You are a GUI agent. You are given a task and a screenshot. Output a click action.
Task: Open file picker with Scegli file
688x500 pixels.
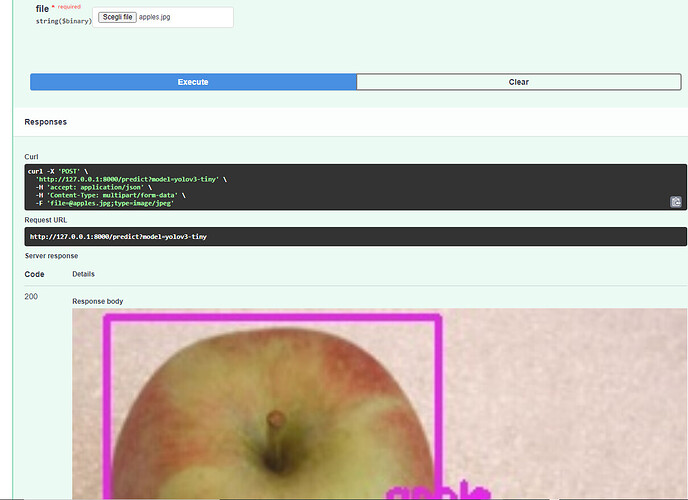coord(117,17)
